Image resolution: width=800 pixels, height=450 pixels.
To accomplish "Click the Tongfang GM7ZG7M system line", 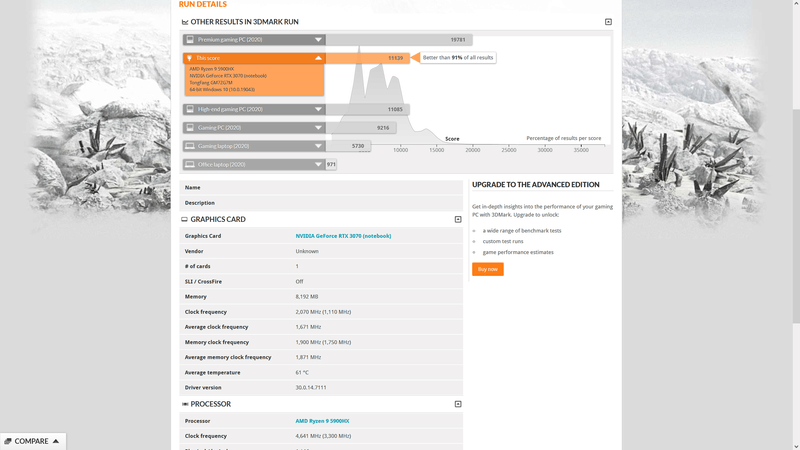I will 211,83.
